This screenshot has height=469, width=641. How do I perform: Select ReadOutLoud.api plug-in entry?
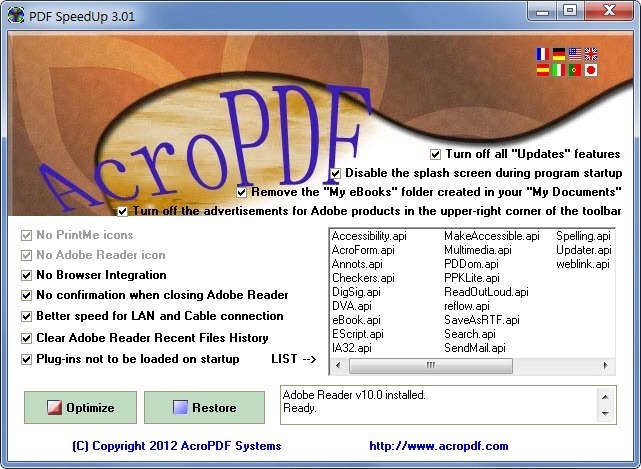point(486,292)
